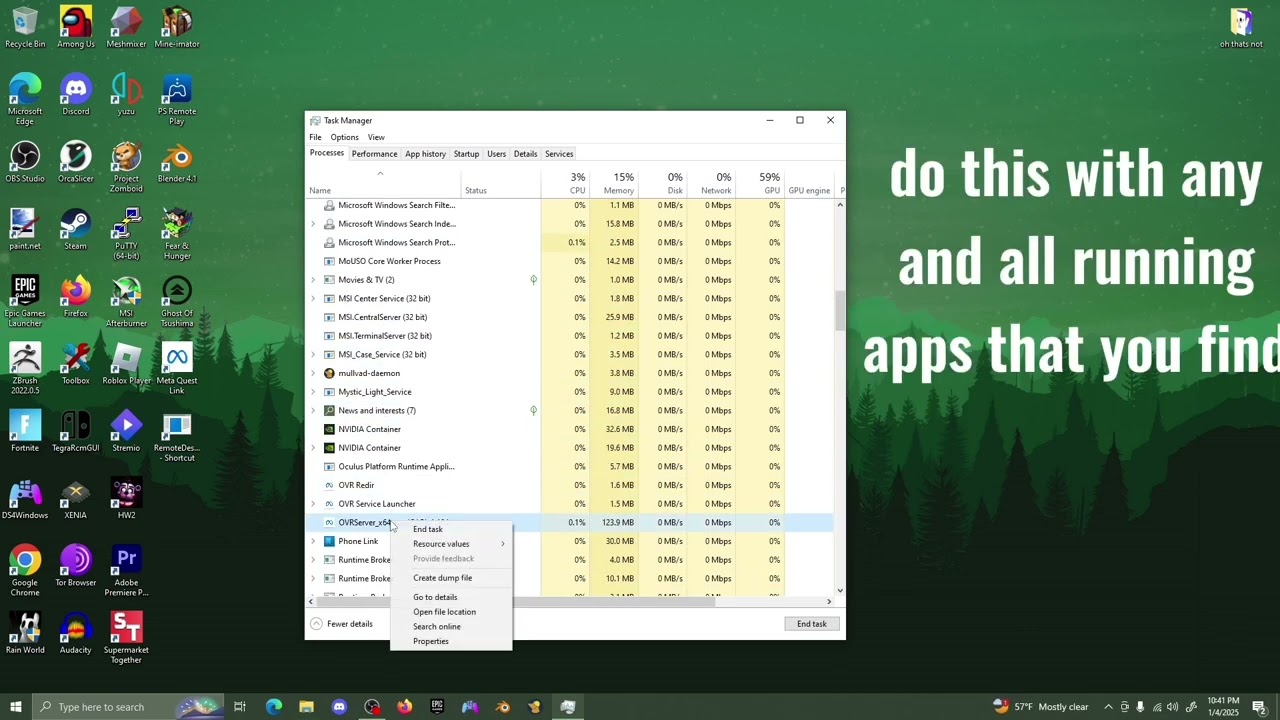Select the MSI Afterburner desktop icon
This screenshot has width=1280, height=720.
(126, 302)
